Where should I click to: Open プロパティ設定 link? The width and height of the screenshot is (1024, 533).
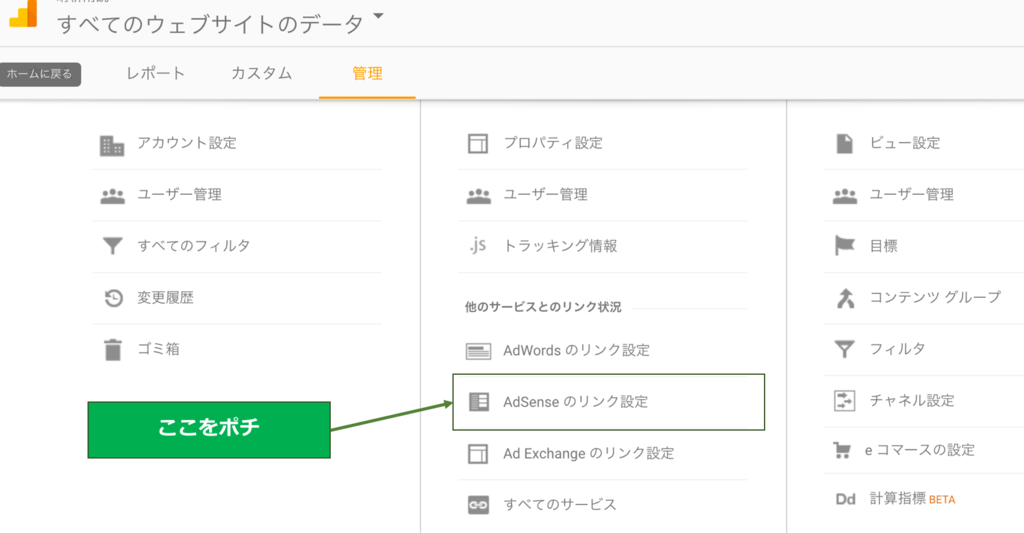pos(552,143)
